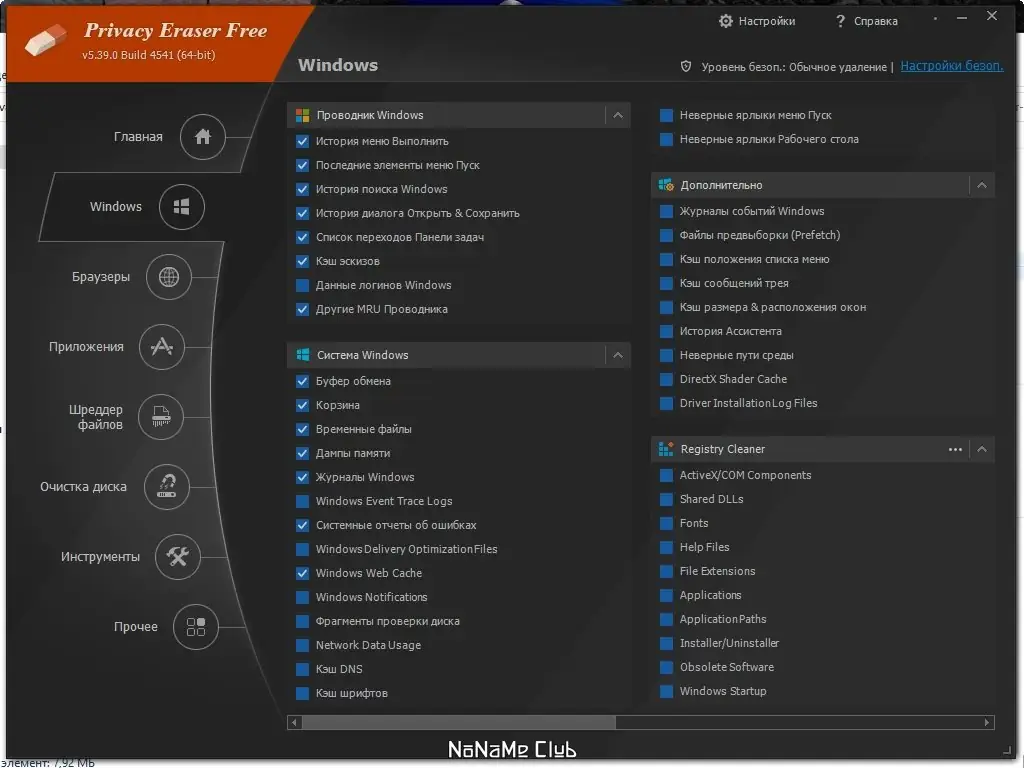Open the Приложения app icon
Image resolution: width=1024 pixels, height=768 pixels.
pyautogui.click(x=162, y=347)
